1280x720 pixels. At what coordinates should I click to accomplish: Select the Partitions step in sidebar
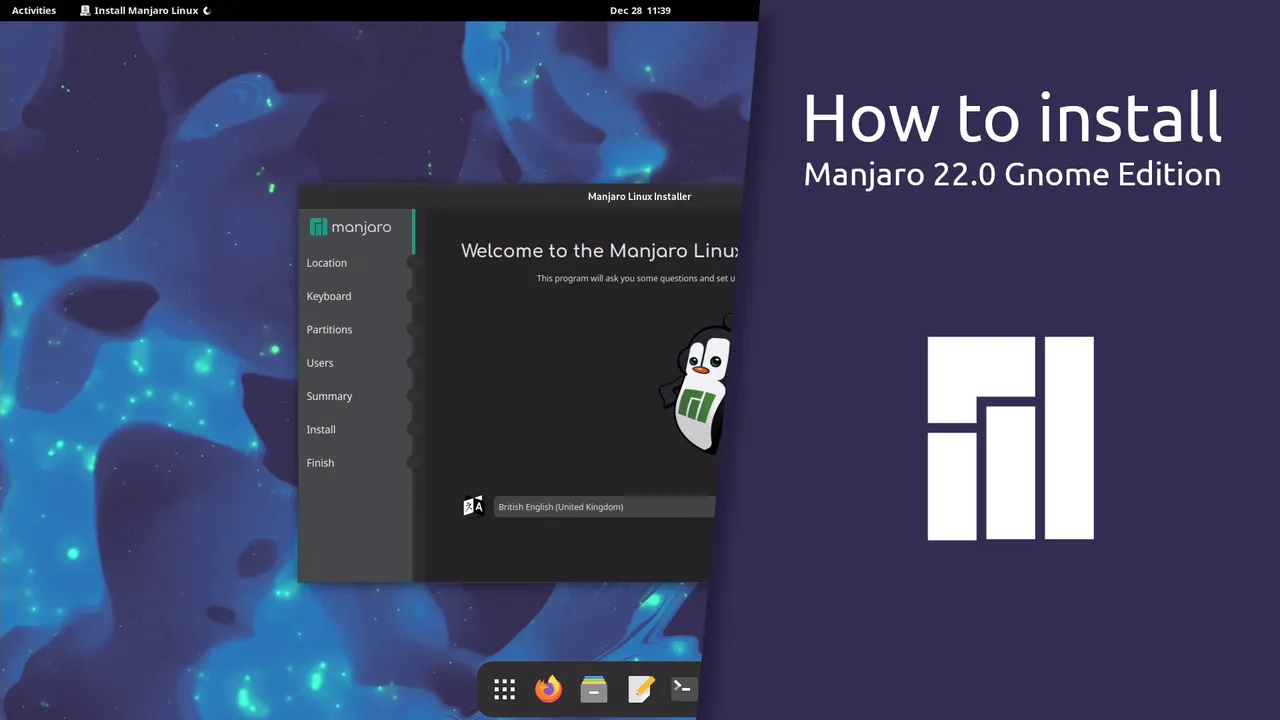[x=329, y=330]
